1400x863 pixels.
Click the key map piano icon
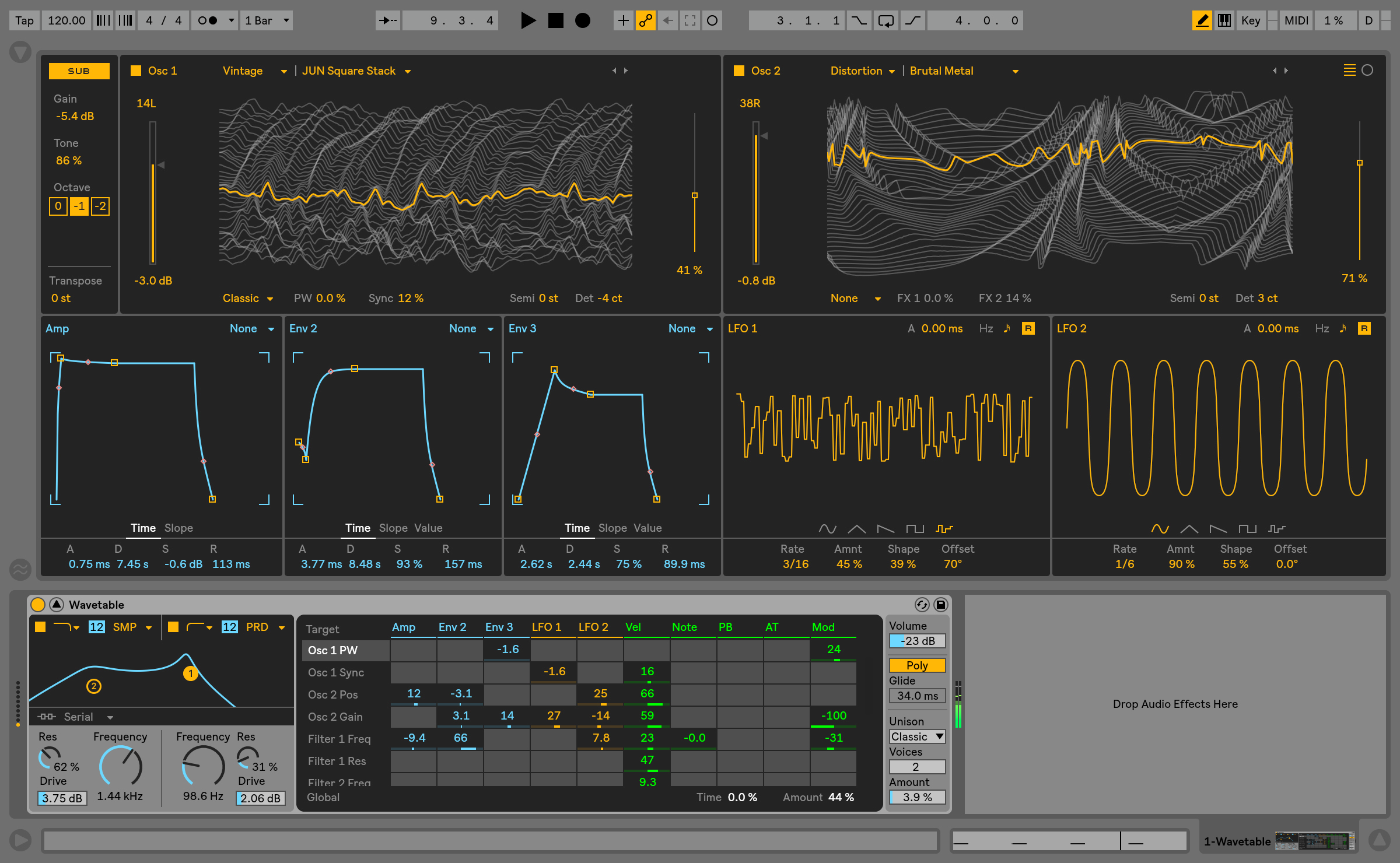[x=1225, y=20]
